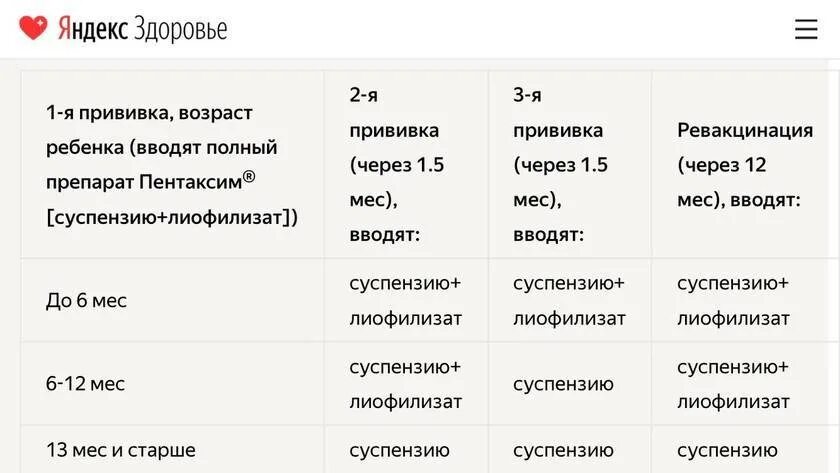The height and width of the screenshot is (473, 840).
Task: Click the '1-я прививка, возраст ребенка' header cell
Action: (x=172, y=164)
